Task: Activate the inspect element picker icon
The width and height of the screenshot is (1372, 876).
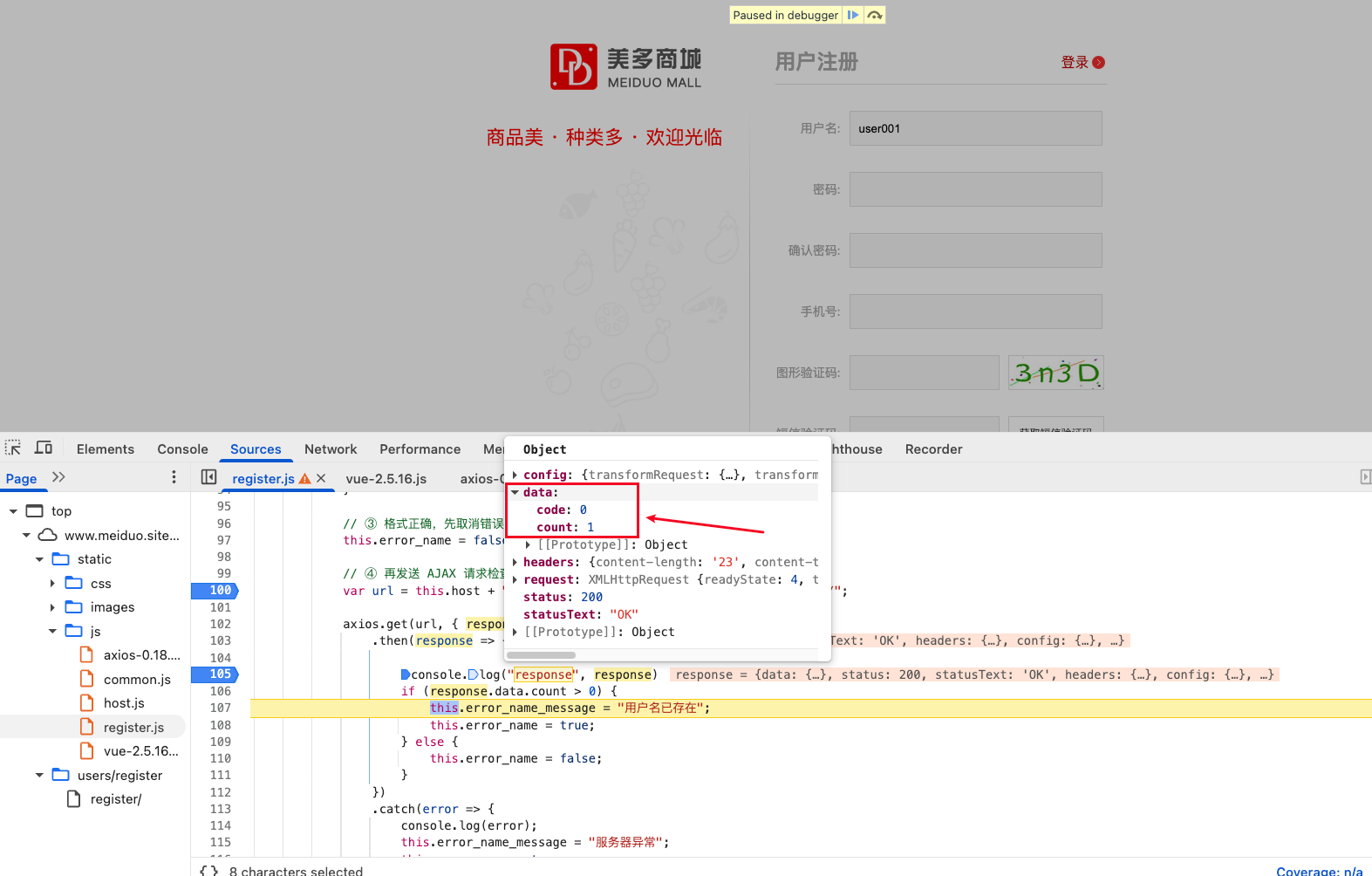Action: coord(13,448)
